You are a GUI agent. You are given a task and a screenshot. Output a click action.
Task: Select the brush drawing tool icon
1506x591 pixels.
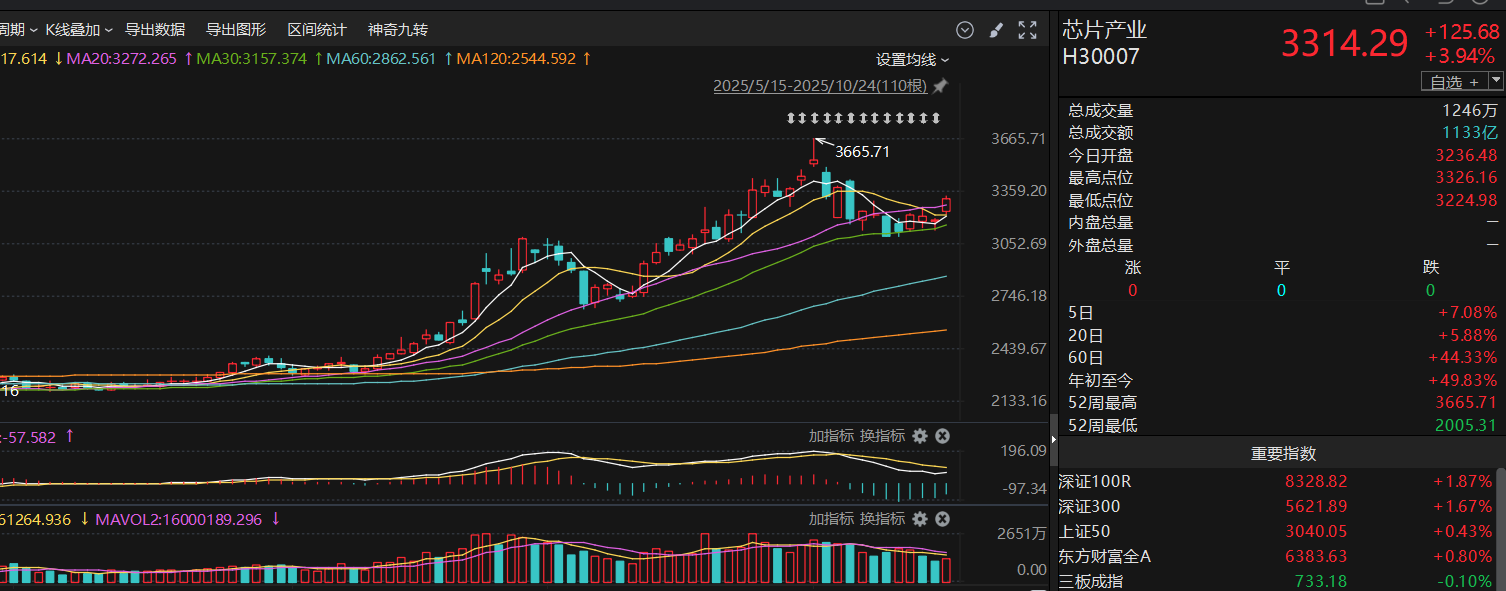click(996, 30)
